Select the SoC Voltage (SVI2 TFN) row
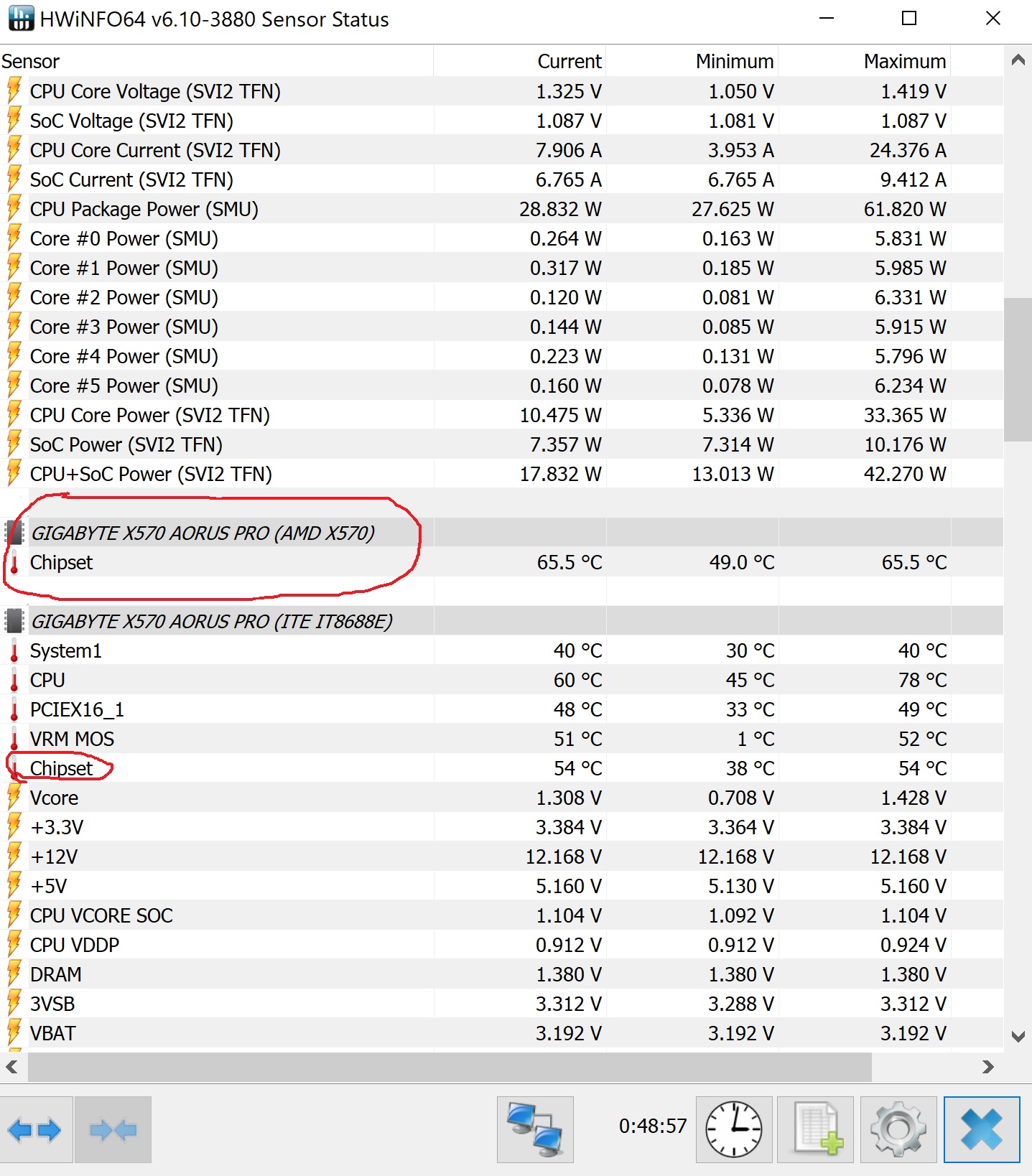 pos(501,121)
